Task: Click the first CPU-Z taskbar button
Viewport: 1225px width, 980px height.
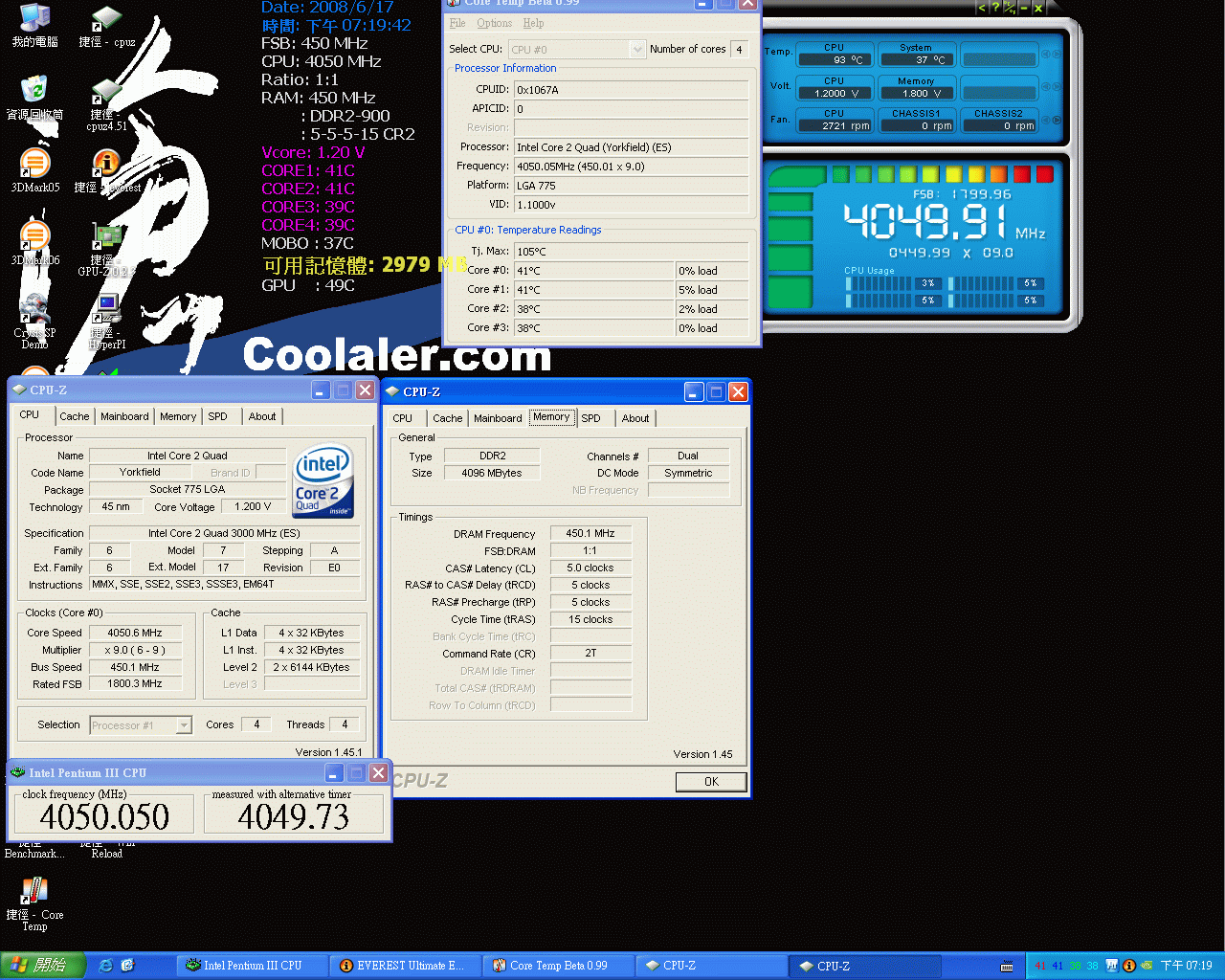Action: 712,966
